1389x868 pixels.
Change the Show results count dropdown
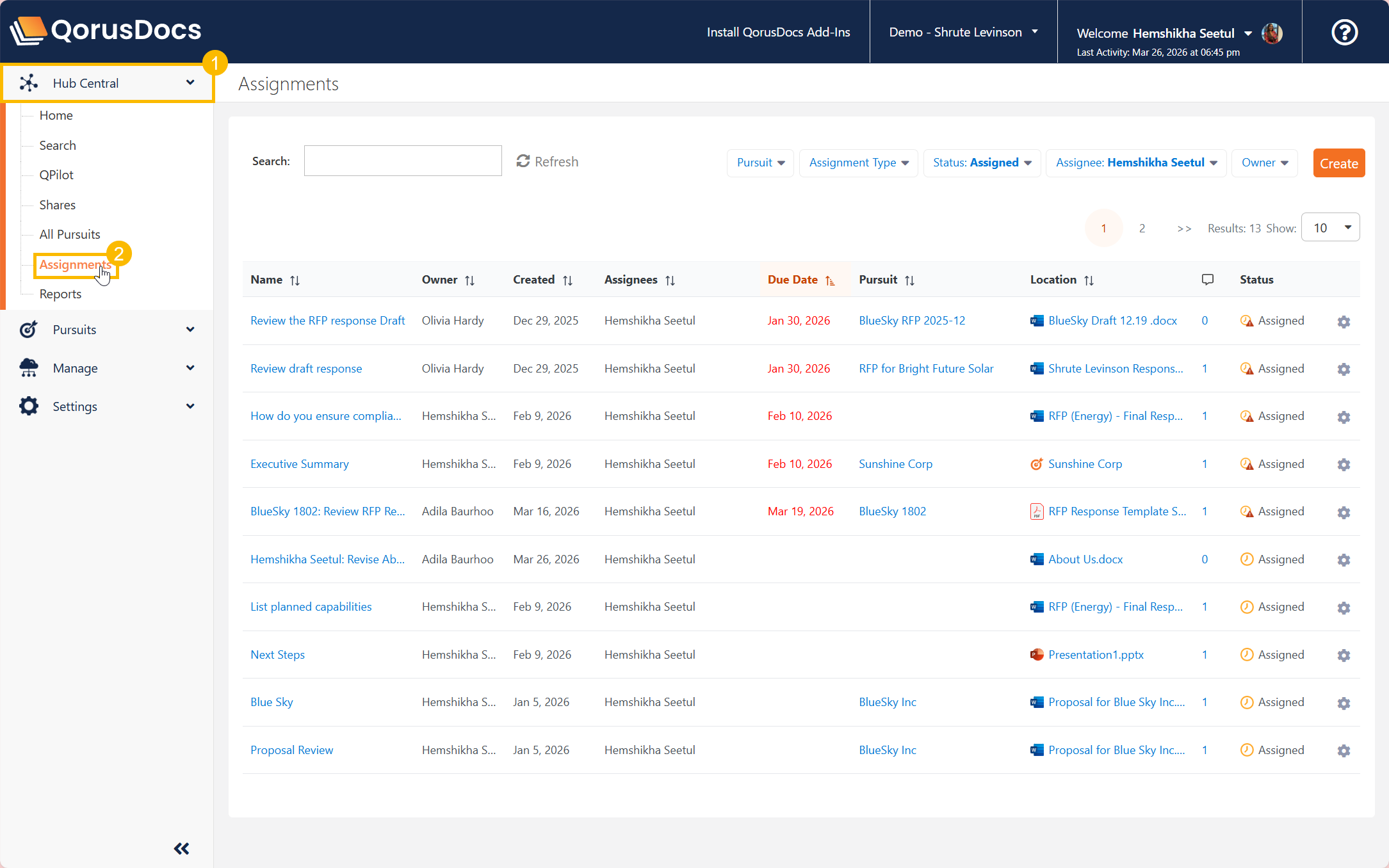pos(1330,228)
